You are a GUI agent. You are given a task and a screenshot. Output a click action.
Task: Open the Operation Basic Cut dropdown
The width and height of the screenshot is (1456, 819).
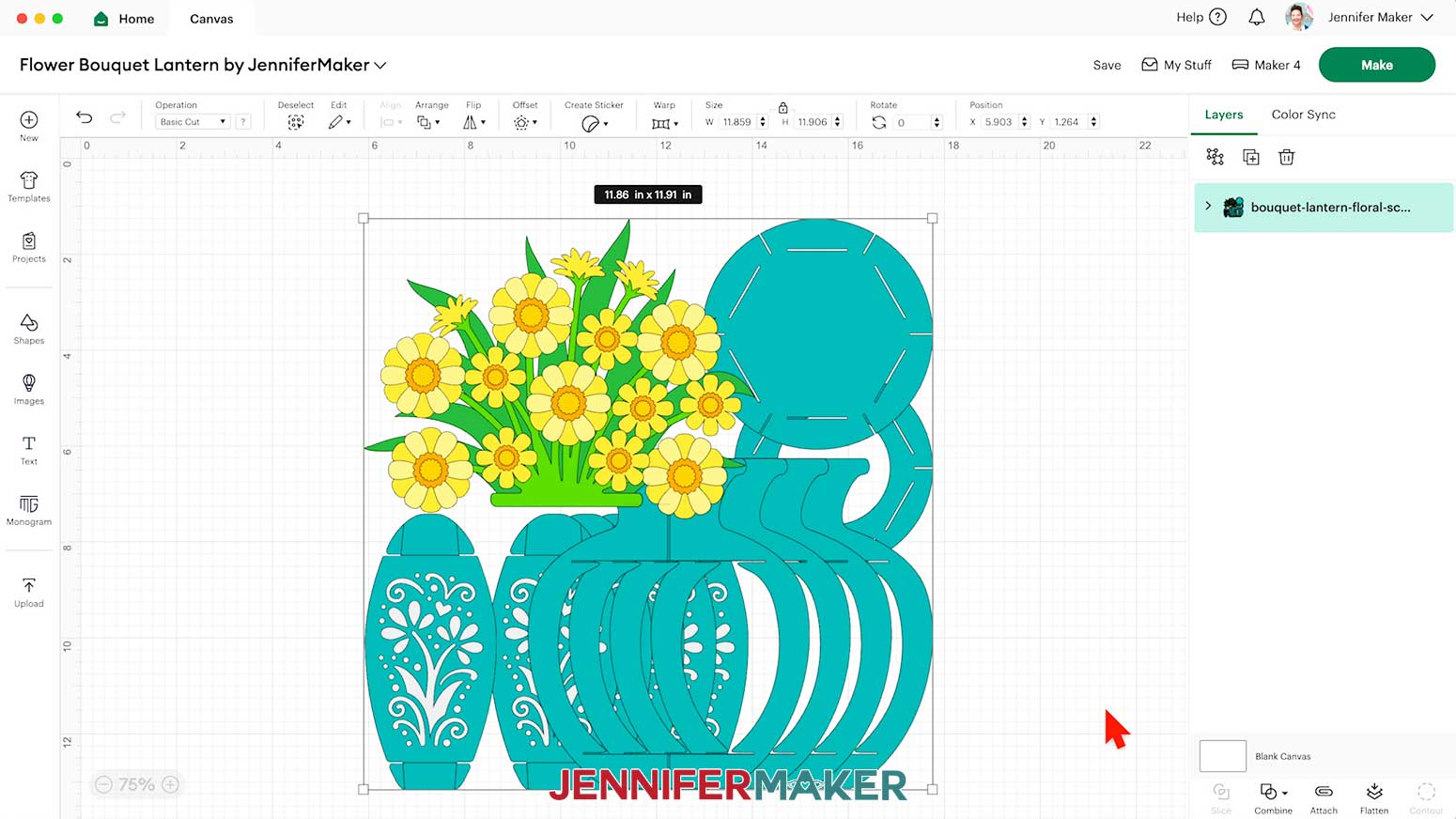pyautogui.click(x=193, y=122)
